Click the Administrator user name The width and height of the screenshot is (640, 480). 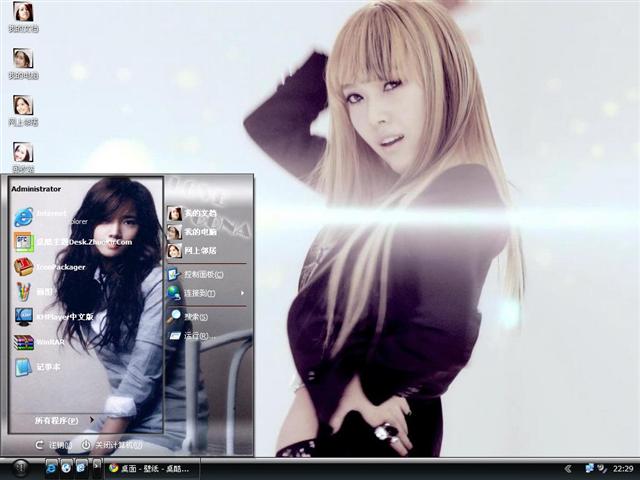36,189
